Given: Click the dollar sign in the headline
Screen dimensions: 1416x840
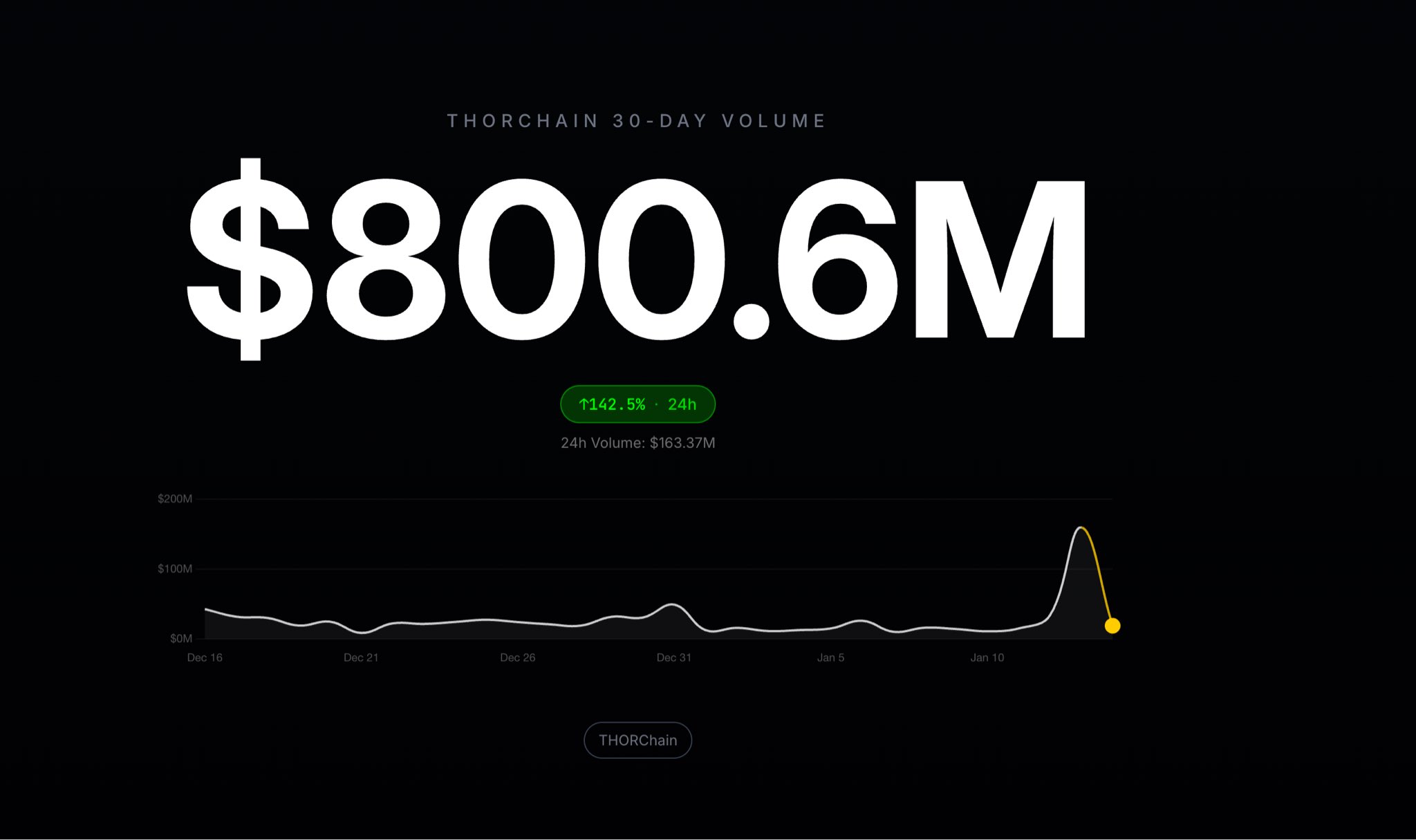Looking at the screenshot, I should pyautogui.click(x=250, y=259).
